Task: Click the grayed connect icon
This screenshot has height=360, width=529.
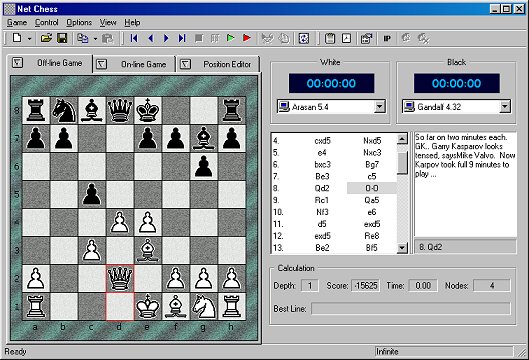Action: point(406,38)
